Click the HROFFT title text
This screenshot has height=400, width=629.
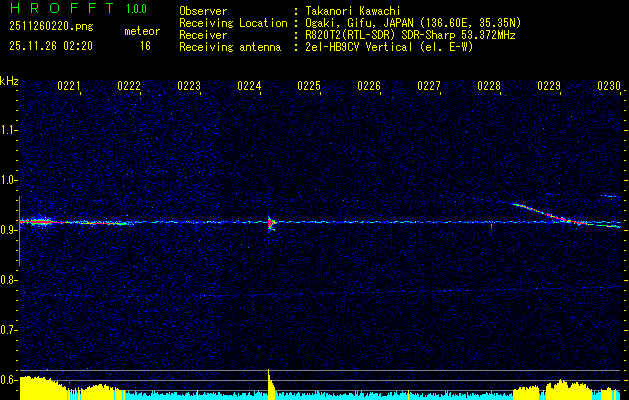[62, 8]
